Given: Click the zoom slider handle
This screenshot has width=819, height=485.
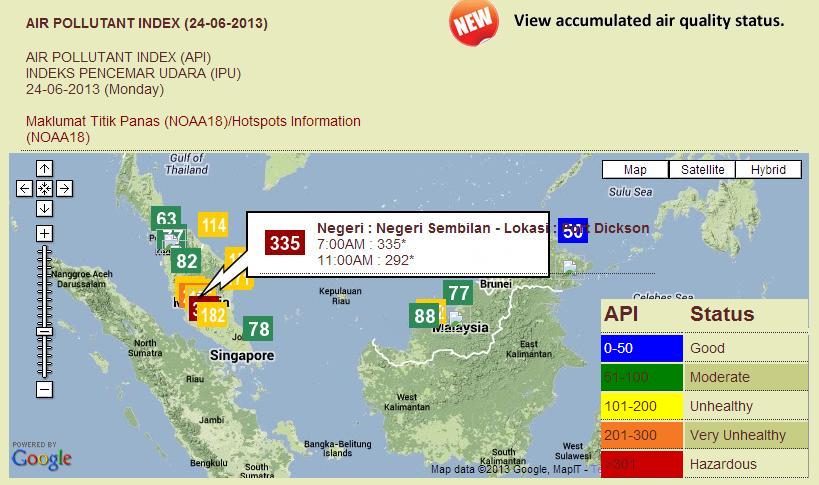Looking at the screenshot, I should pyautogui.click(x=44, y=332).
